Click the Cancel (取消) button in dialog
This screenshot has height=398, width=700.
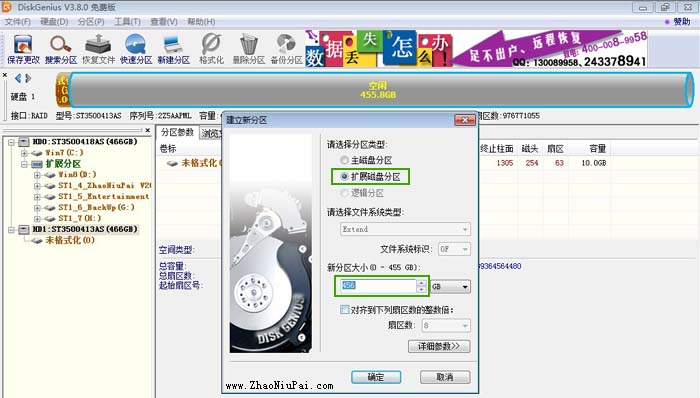click(445, 377)
